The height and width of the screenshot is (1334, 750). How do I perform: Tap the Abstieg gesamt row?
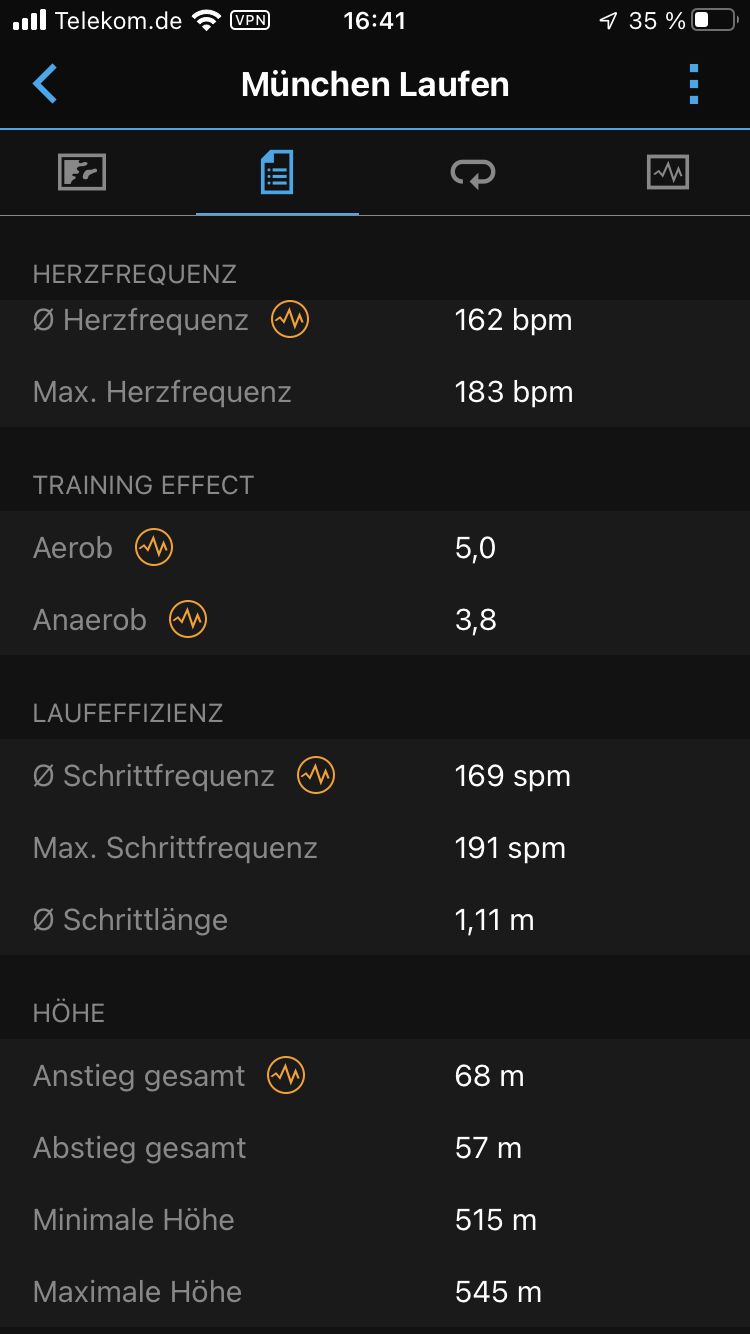tap(375, 1148)
